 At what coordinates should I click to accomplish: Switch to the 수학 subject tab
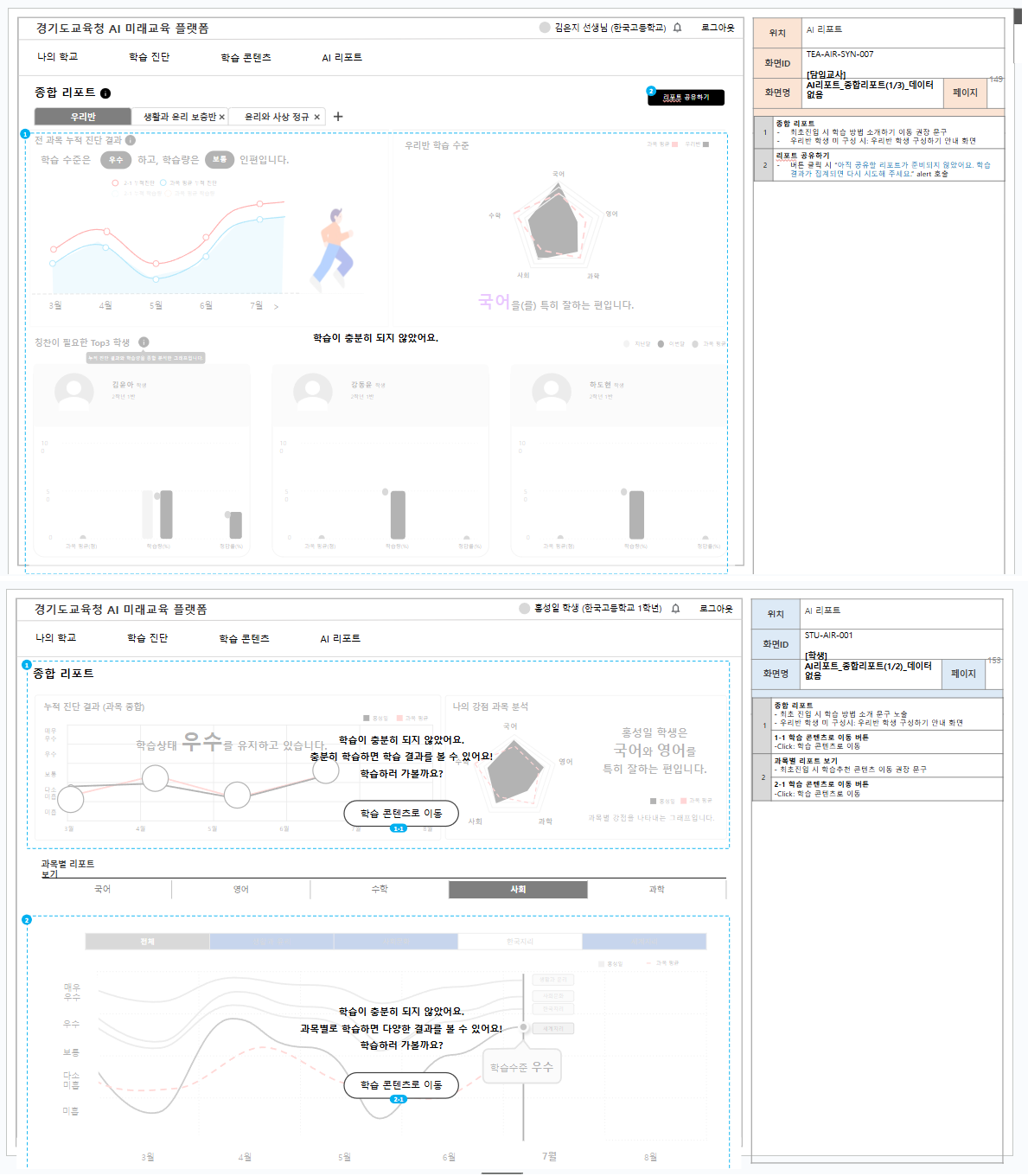380,889
